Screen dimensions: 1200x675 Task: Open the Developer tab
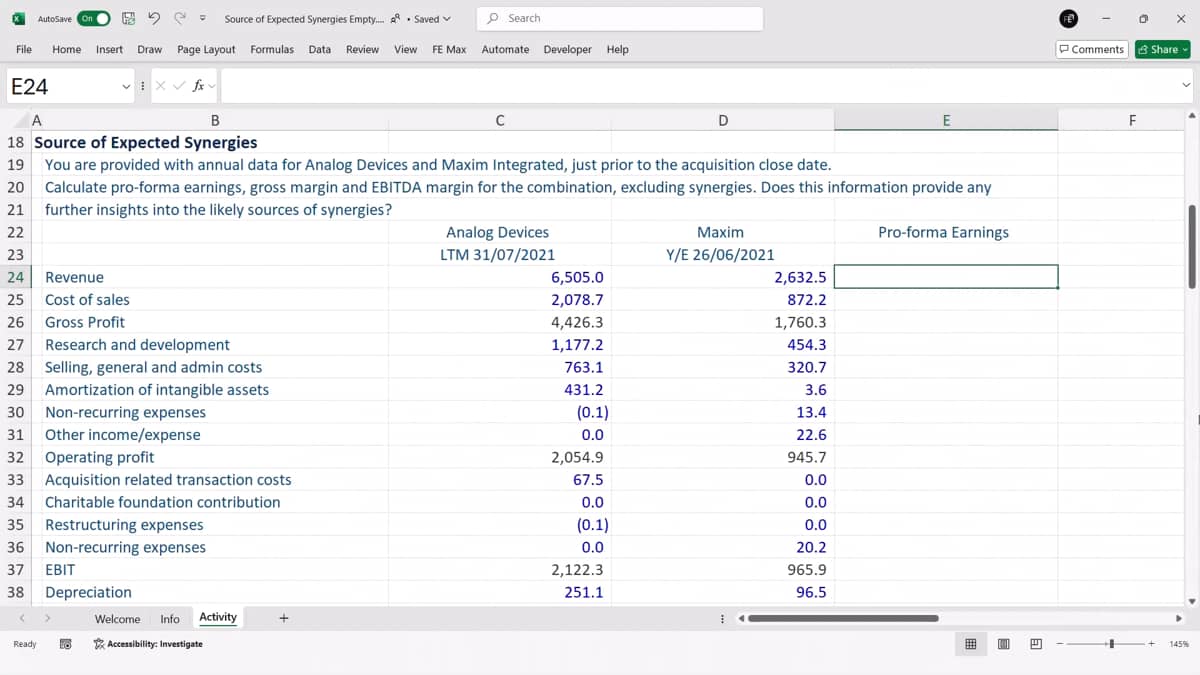tap(567, 49)
